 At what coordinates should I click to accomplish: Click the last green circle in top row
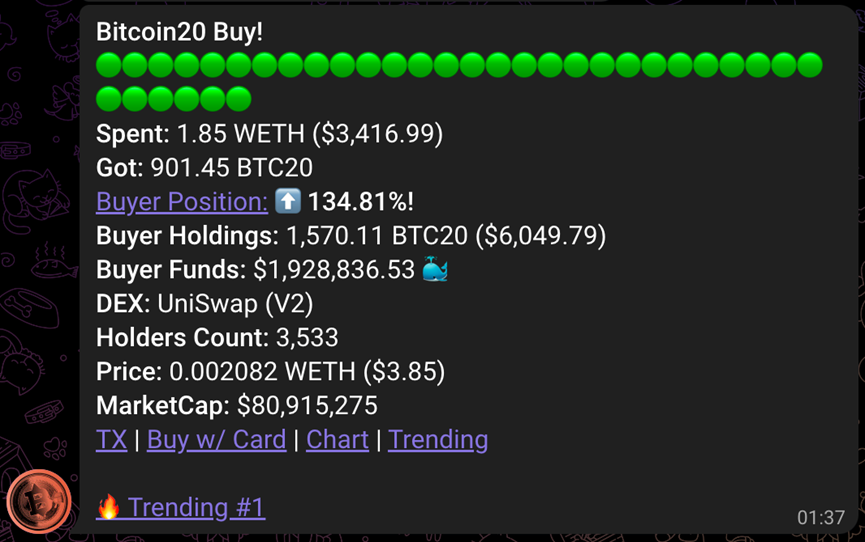pyautogui.click(x=810, y=65)
